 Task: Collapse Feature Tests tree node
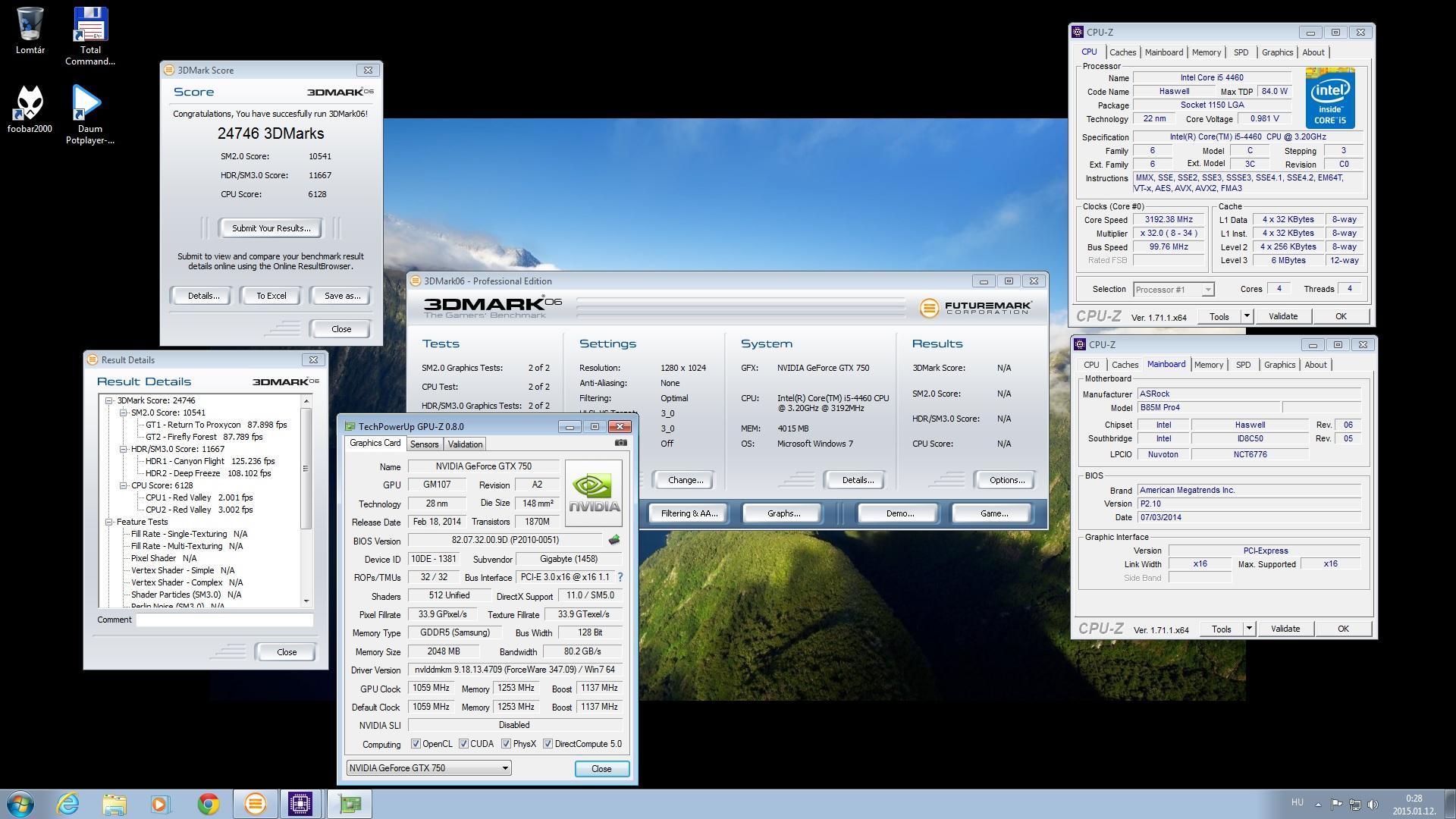tap(109, 522)
